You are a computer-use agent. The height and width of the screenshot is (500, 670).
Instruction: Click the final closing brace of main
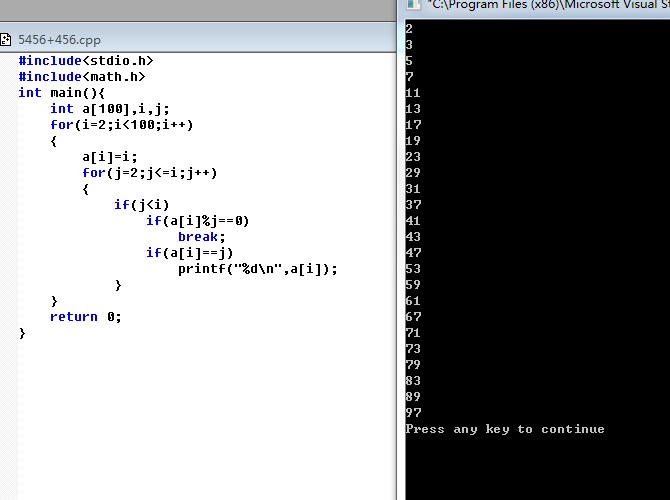point(22,333)
